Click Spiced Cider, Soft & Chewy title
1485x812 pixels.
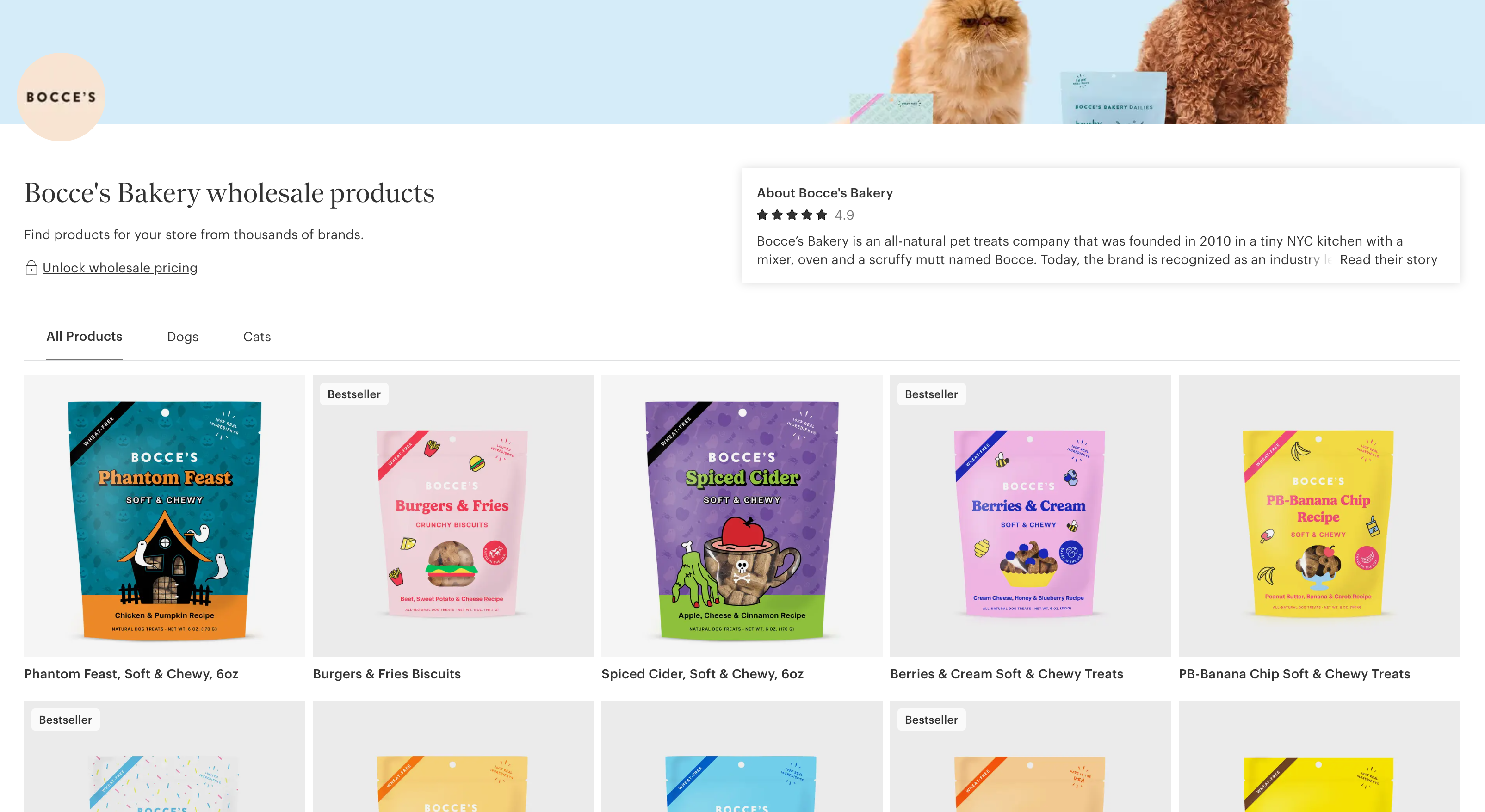point(702,674)
